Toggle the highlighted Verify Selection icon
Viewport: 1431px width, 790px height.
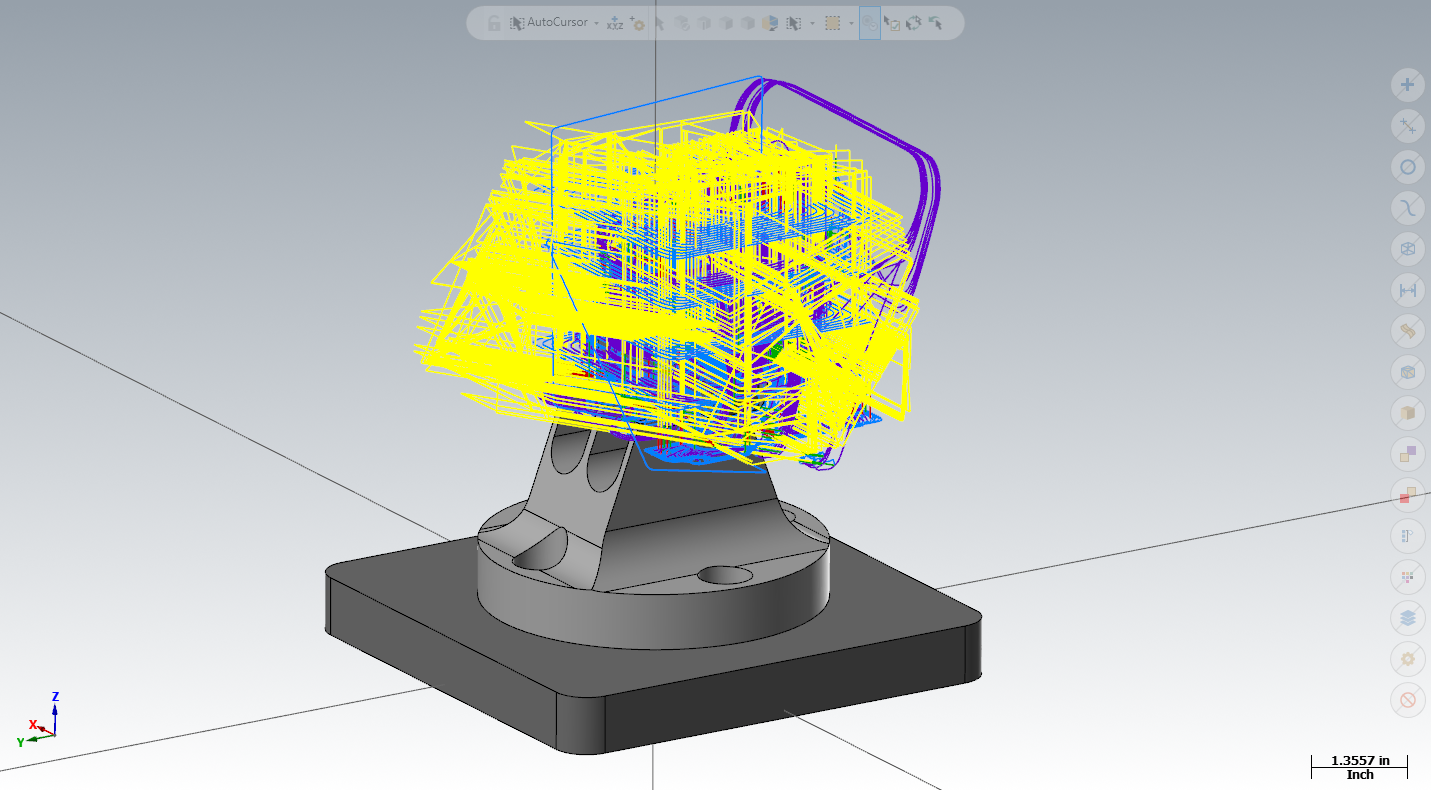(x=870, y=23)
